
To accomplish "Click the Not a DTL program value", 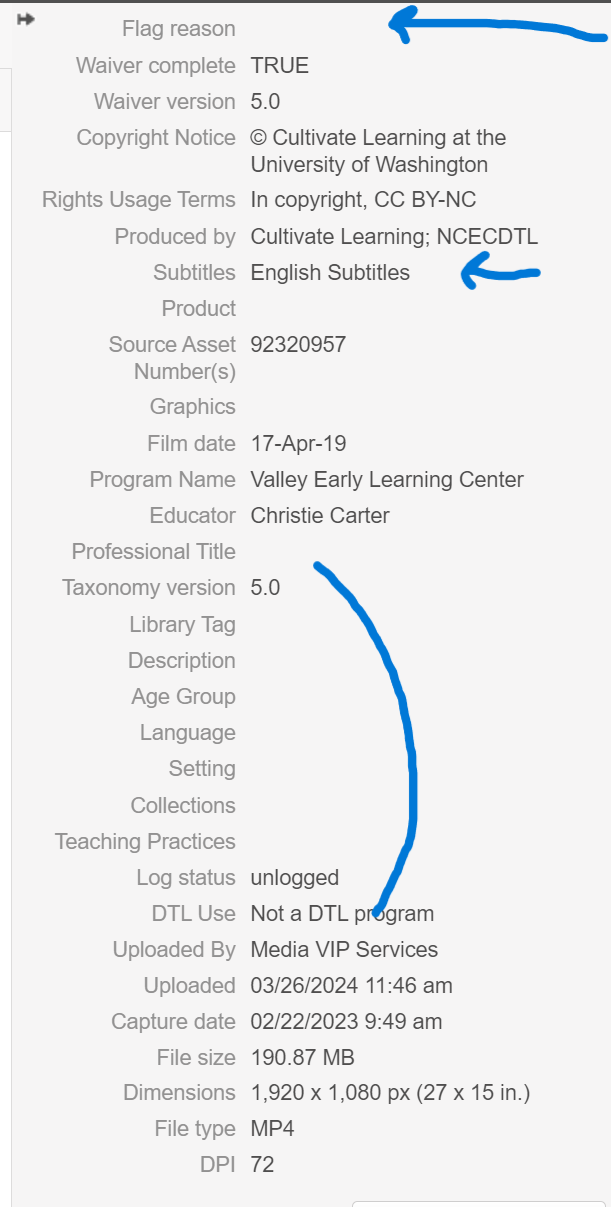I will click(x=342, y=914).
